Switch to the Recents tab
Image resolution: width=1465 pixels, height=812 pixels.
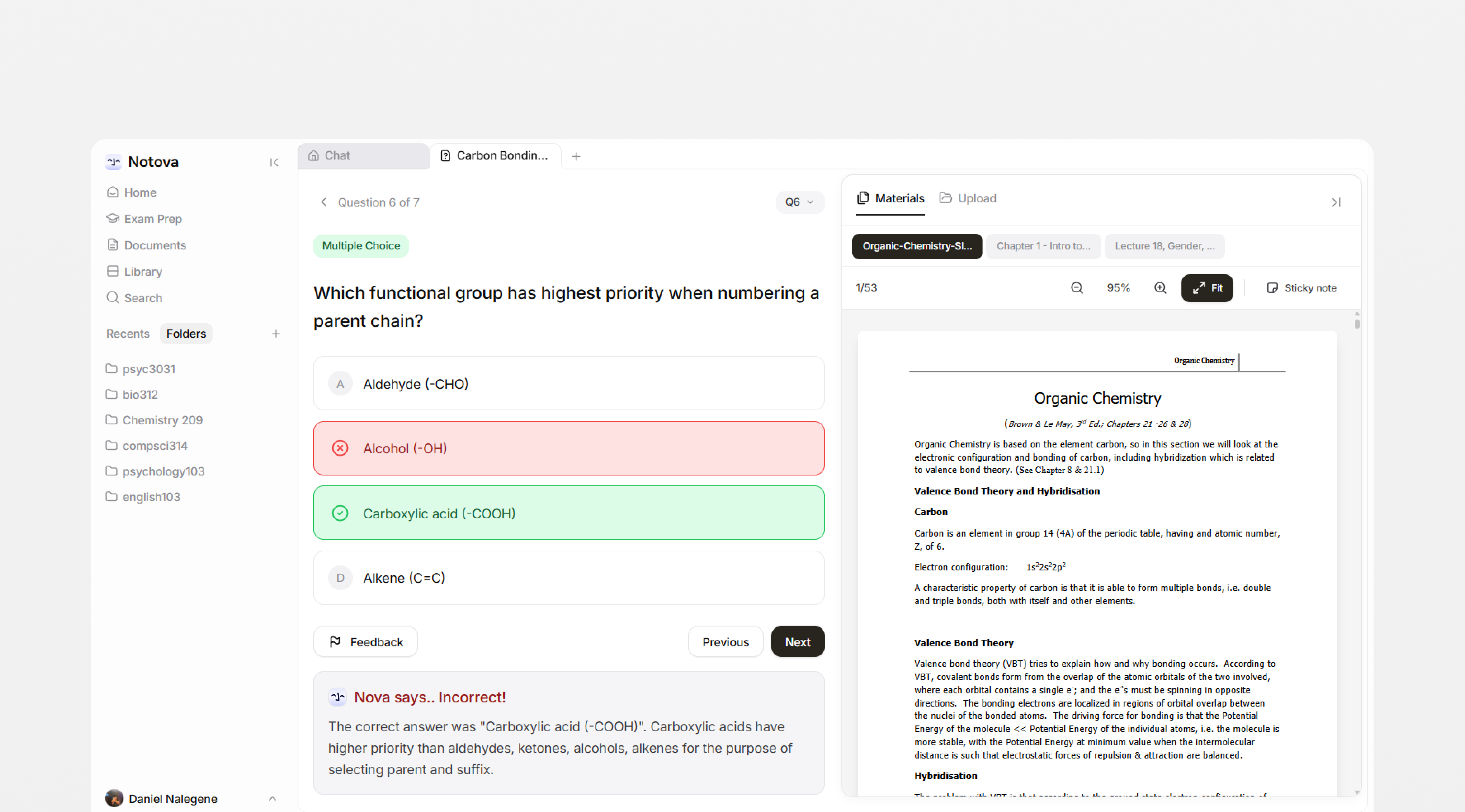pyautogui.click(x=128, y=334)
